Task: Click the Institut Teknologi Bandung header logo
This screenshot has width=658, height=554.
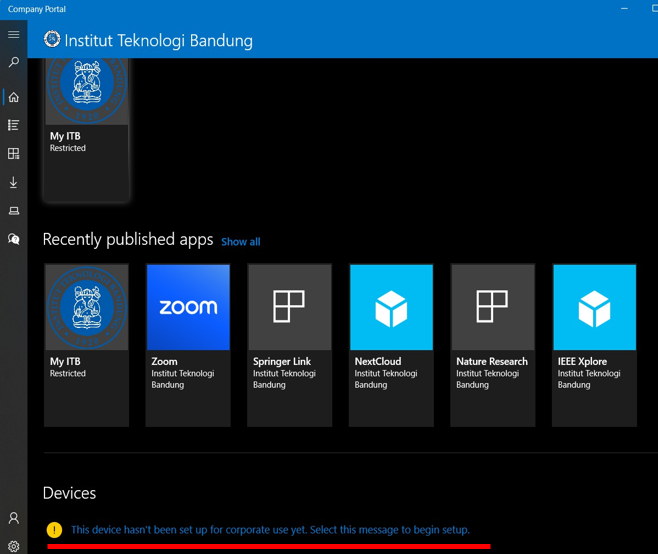Action: [x=52, y=40]
